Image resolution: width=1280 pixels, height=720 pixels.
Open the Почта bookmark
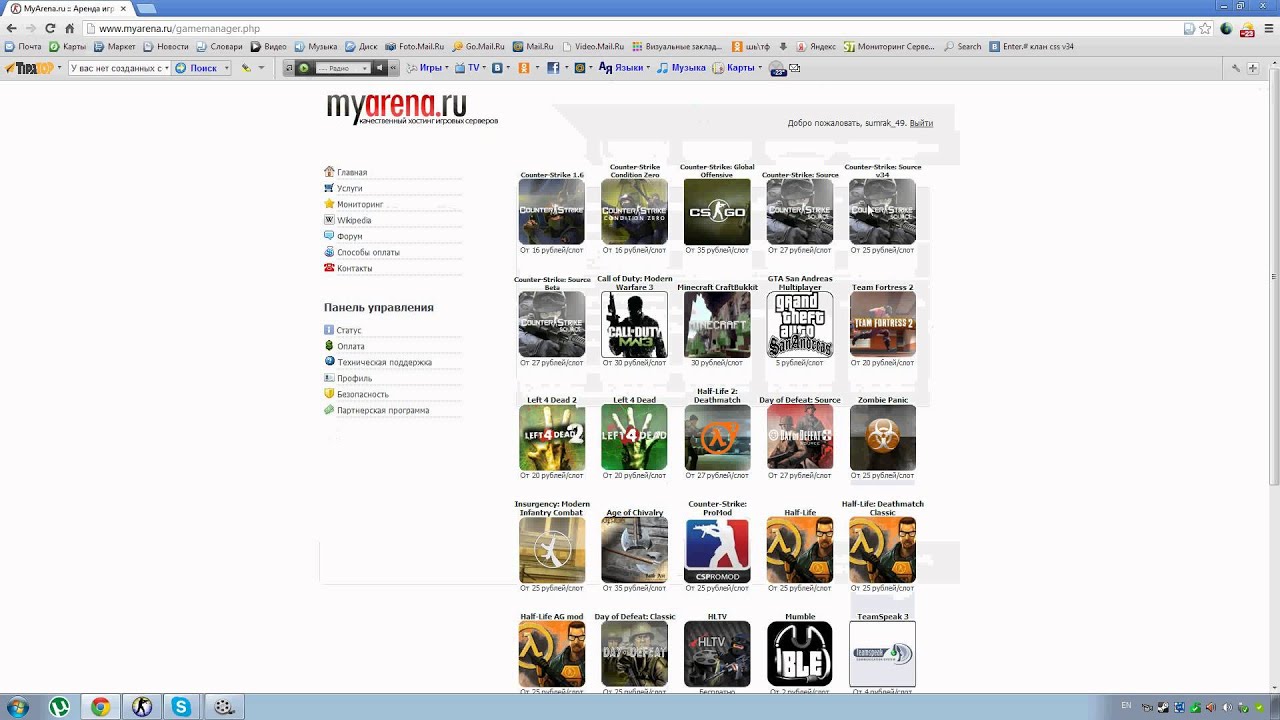[x=23, y=46]
